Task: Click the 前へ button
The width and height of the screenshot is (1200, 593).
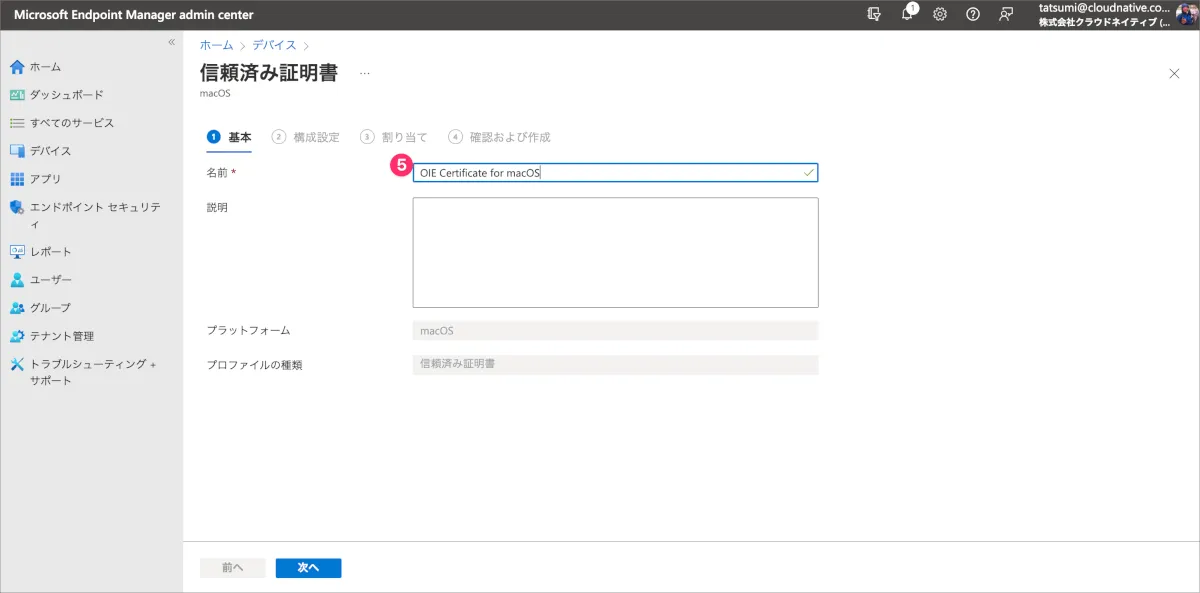Action: tap(232, 568)
